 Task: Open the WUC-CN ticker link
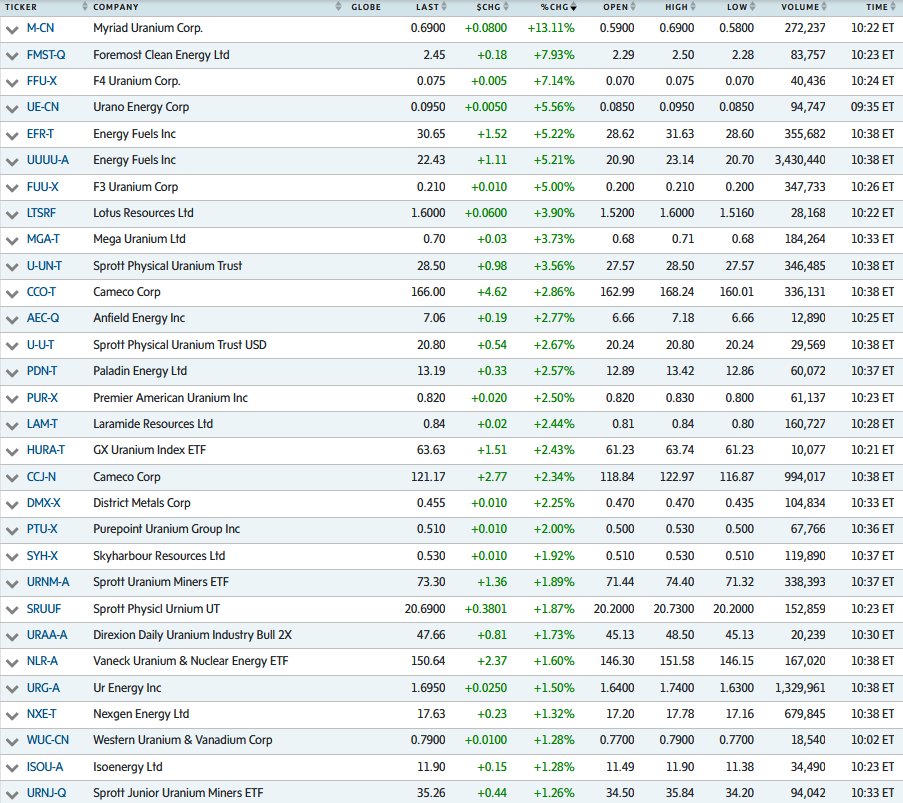(x=47, y=739)
